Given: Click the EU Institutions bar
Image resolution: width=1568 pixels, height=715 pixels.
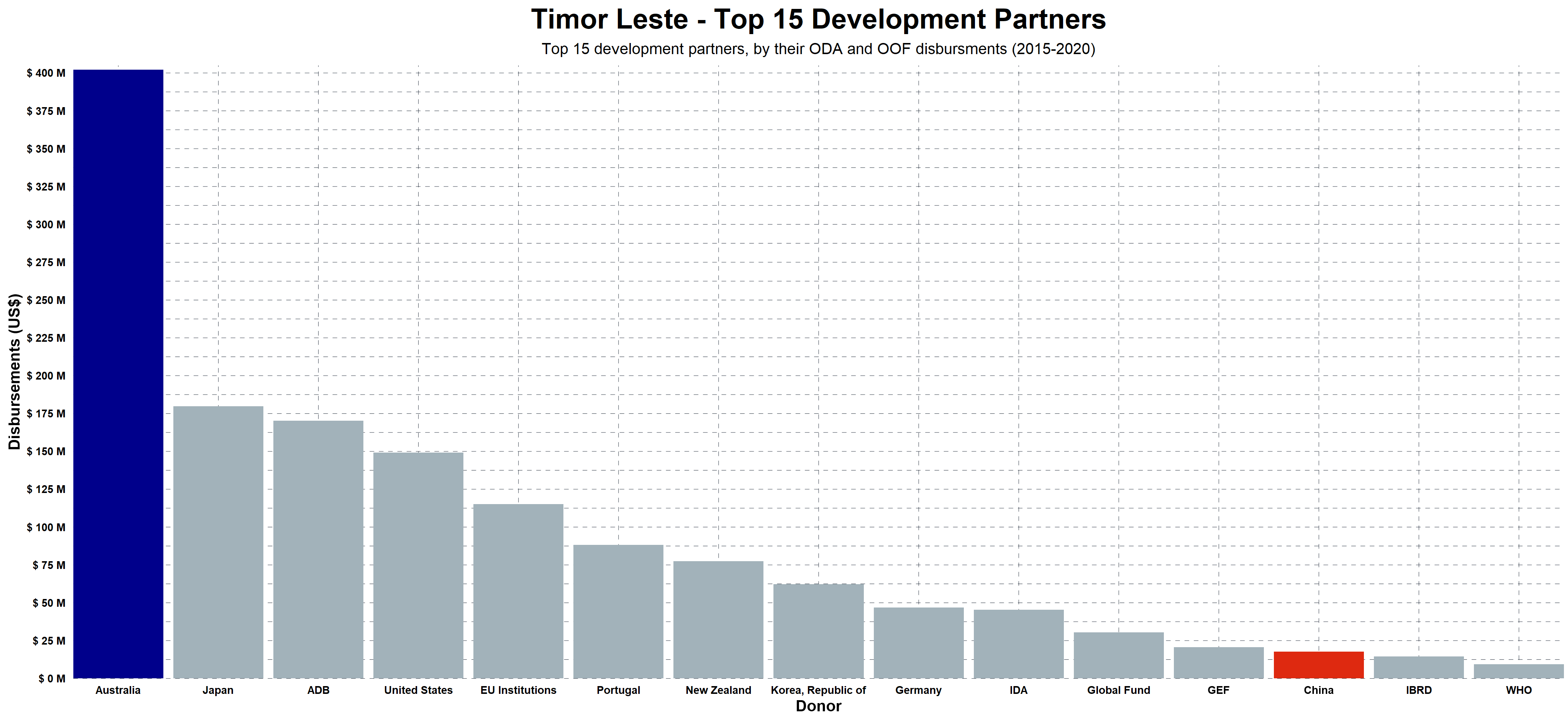Looking at the screenshot, I should point(518,591).
